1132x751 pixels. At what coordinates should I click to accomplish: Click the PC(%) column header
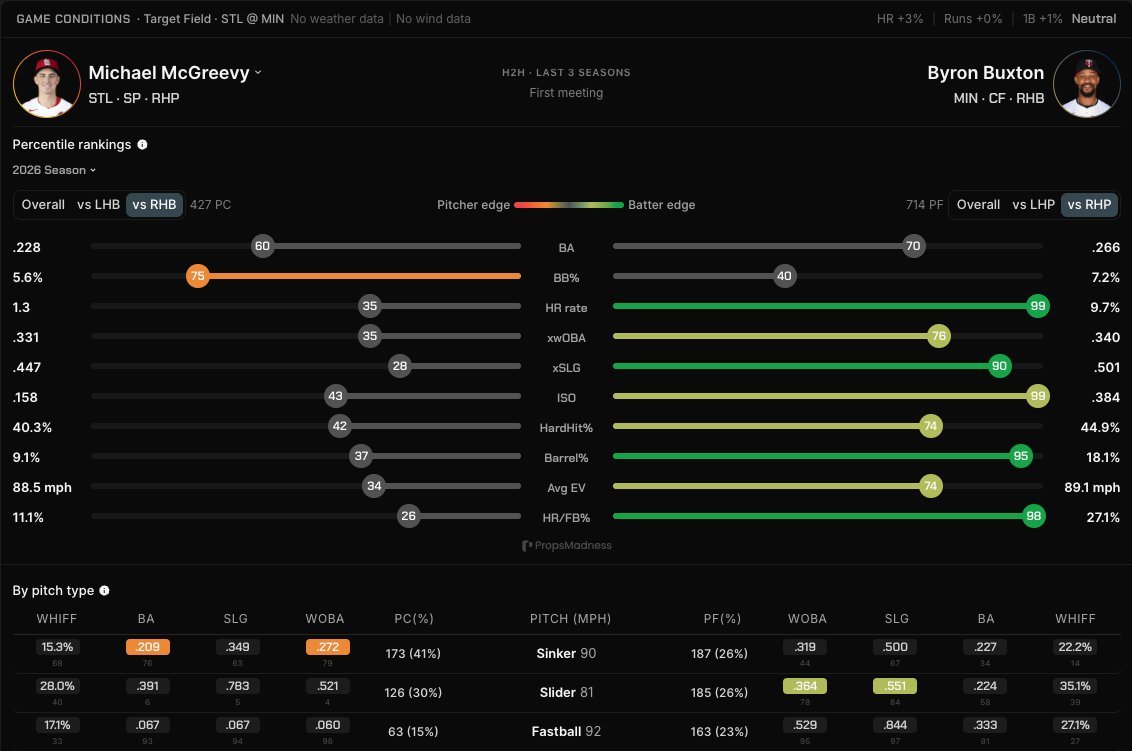tap(414, 619)
